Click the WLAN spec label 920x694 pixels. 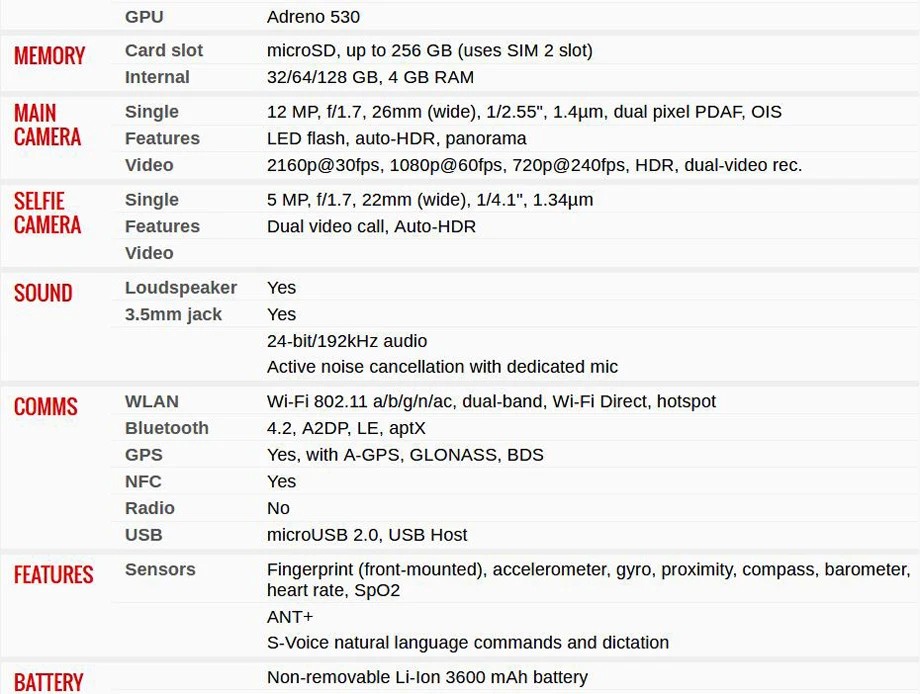[152, 401]
